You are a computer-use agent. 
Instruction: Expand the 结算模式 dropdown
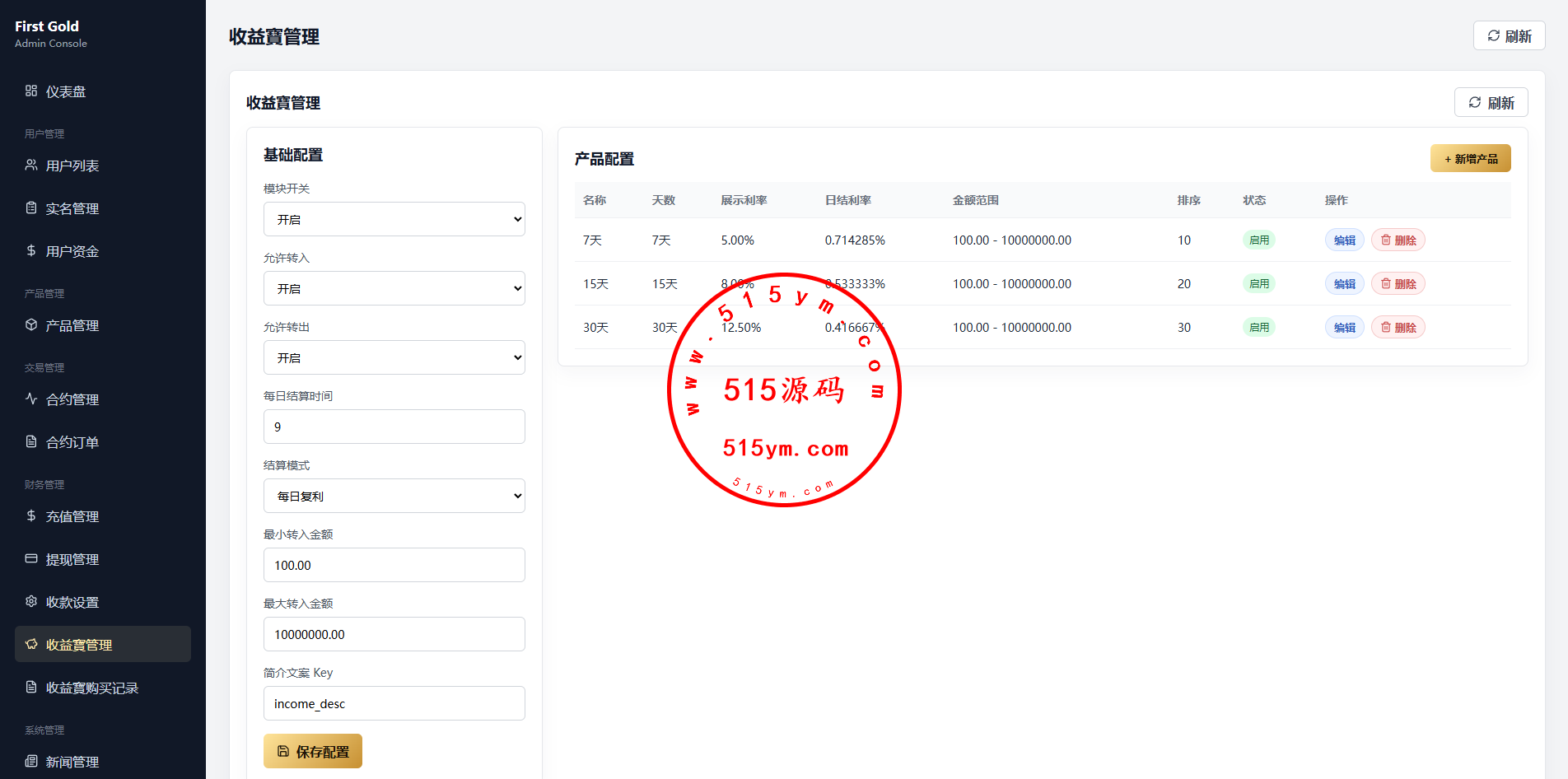coord(394,496)
